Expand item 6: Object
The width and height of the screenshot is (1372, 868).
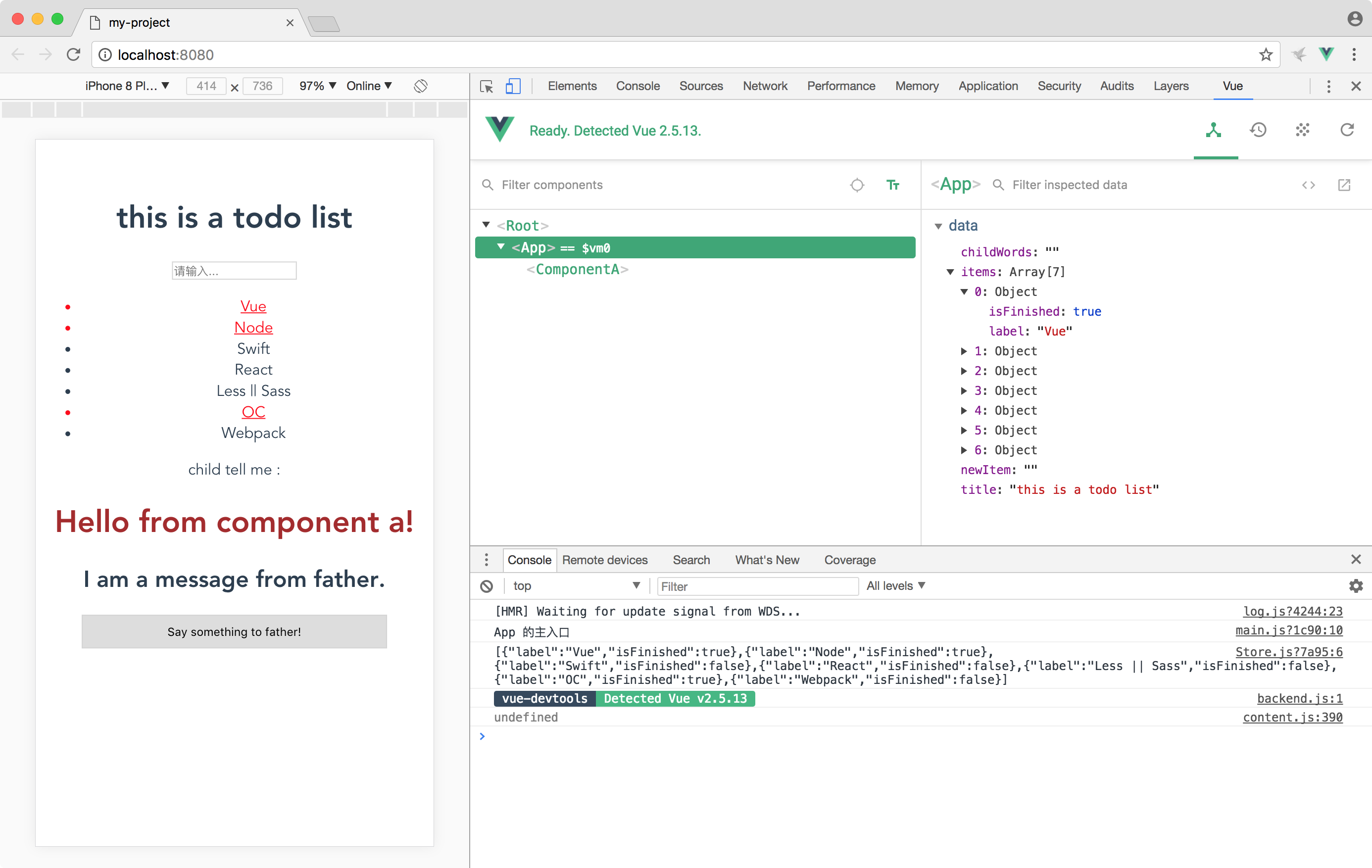(964, 450)
